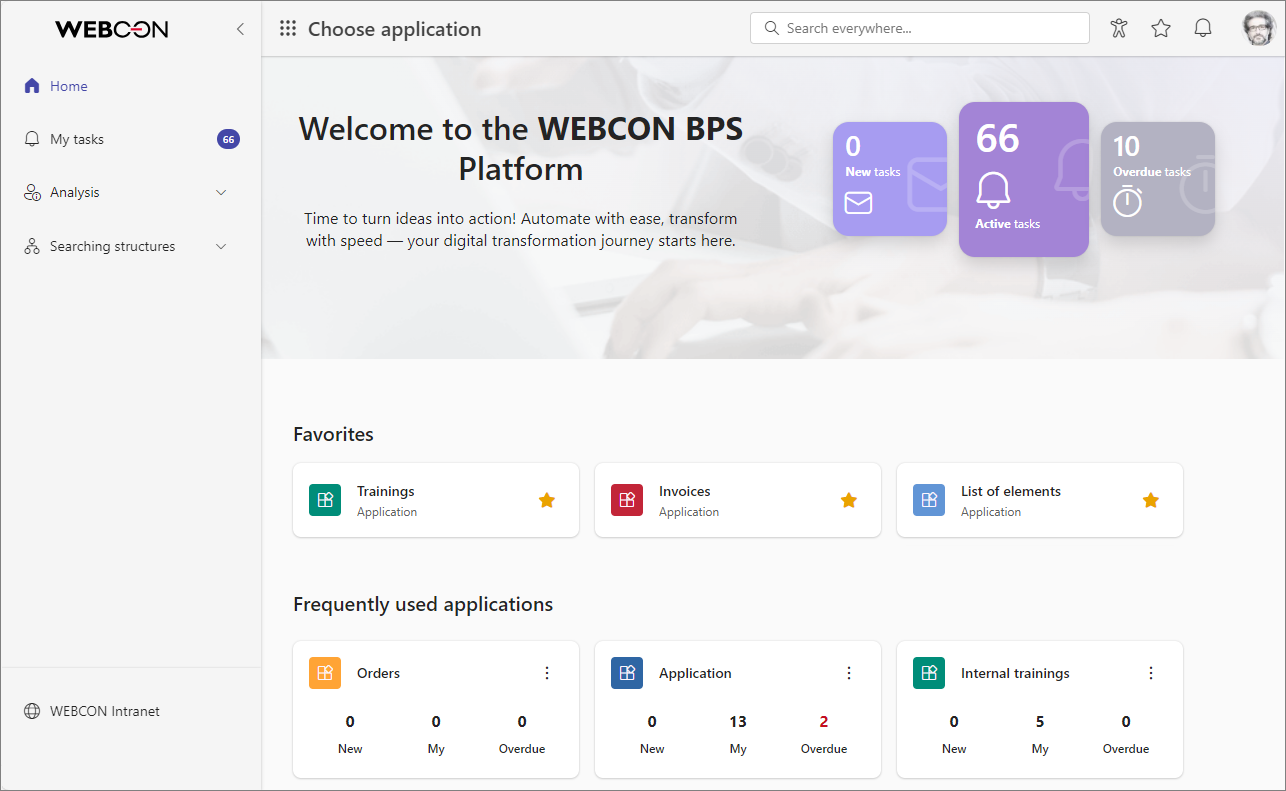Click the red Invoices application icon
This screenshot has width=1286, height=791.
tap(627, 500)
